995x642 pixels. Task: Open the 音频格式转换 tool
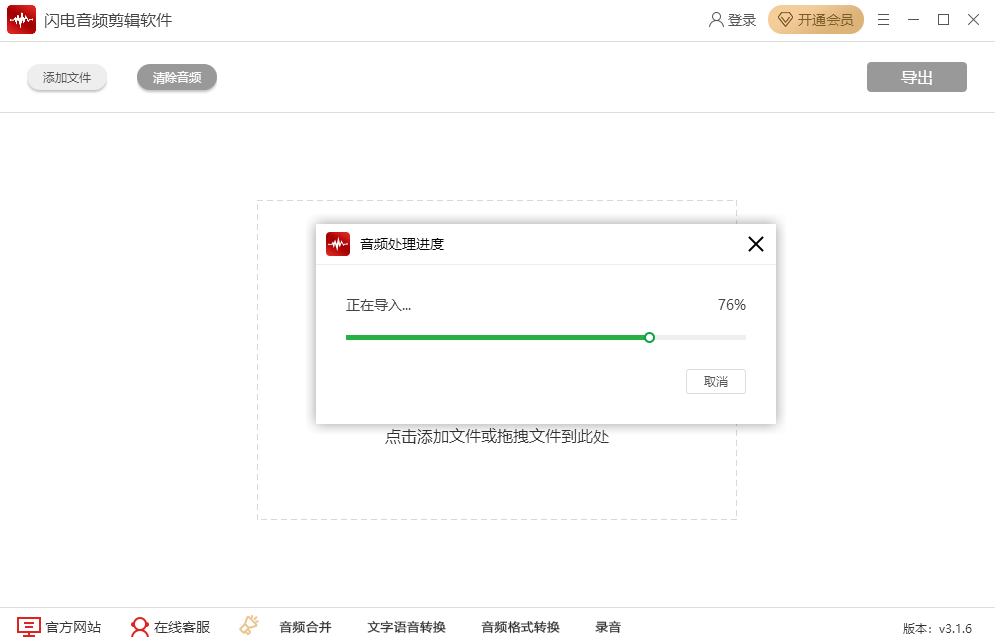coord(520,627)
